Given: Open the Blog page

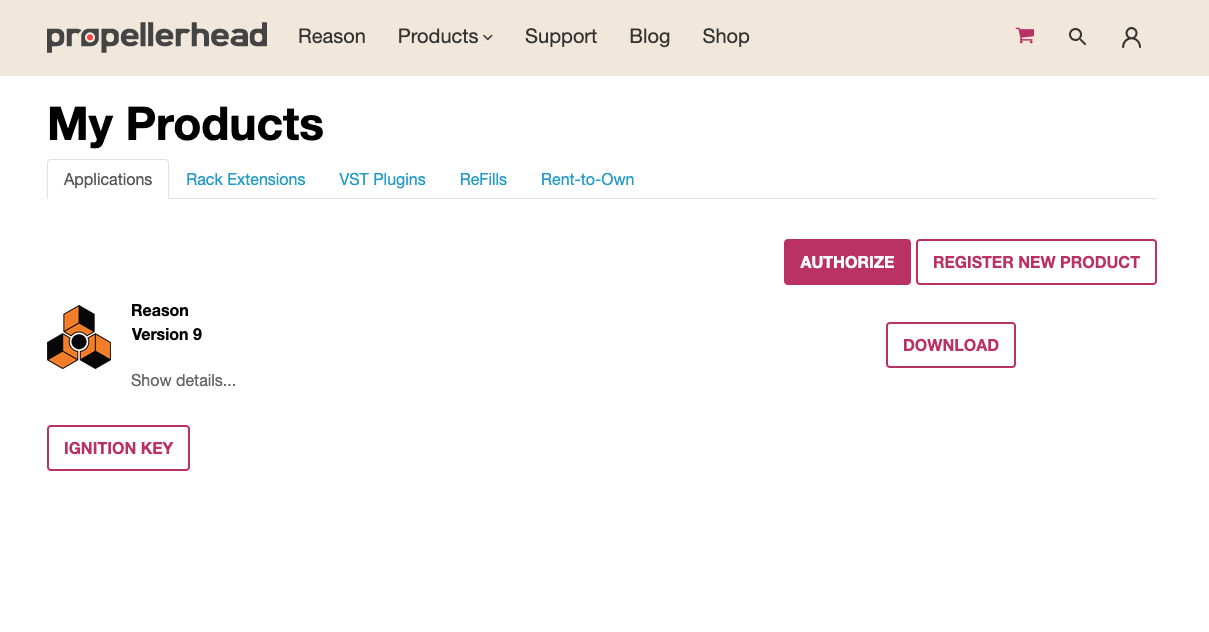Looking at the screenshot, I should click(650, 37).
